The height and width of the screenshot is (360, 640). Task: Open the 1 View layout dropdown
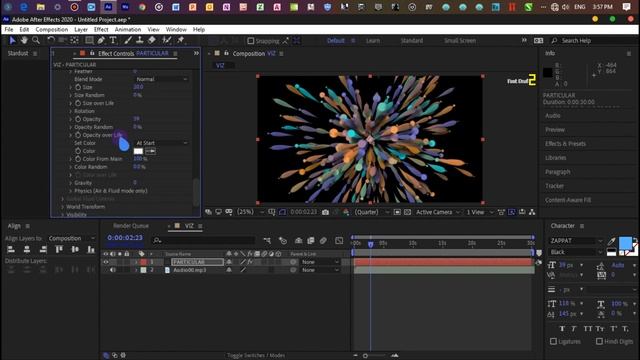coord(480,212)
